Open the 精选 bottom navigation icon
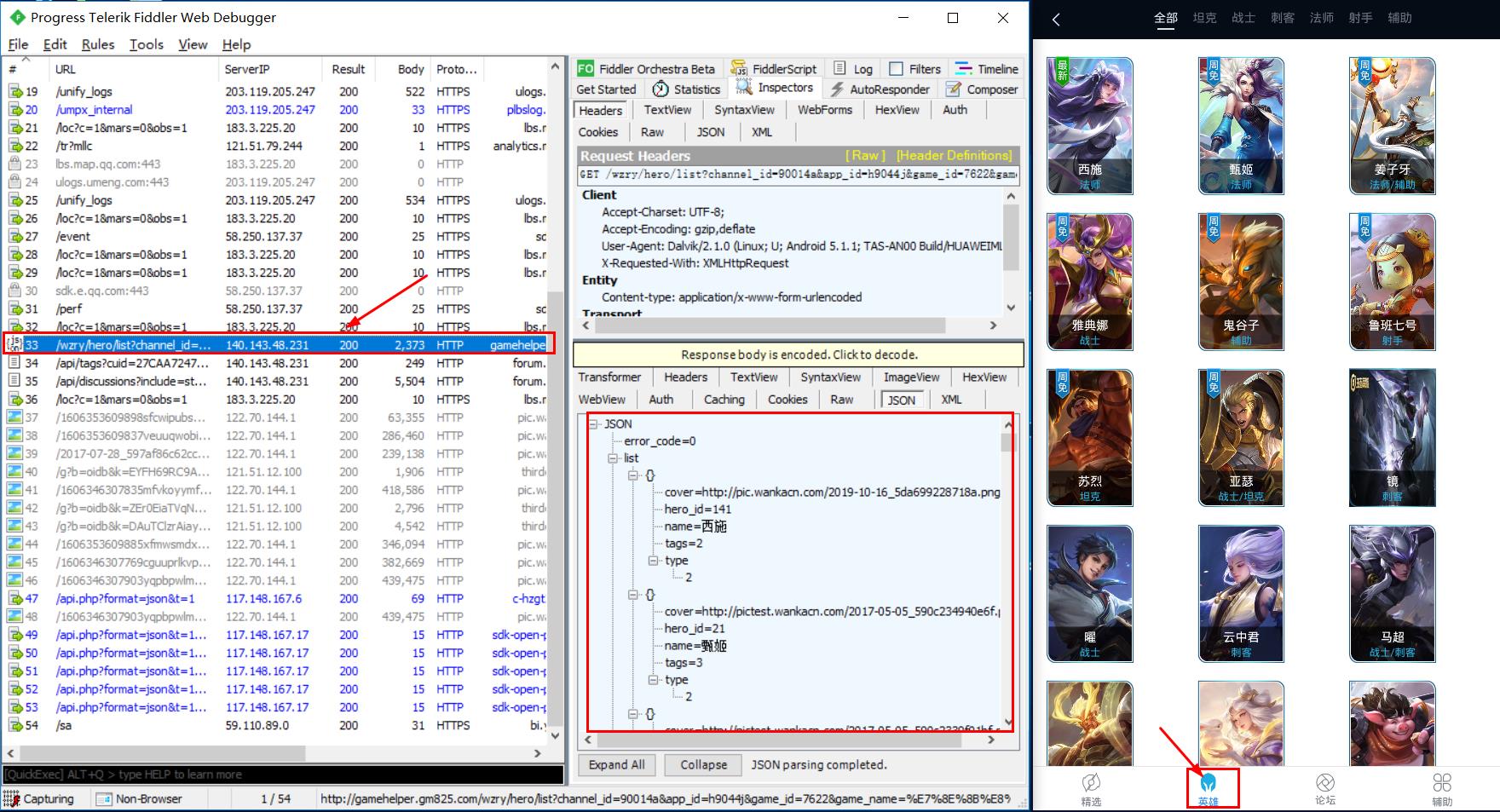 1091,789
